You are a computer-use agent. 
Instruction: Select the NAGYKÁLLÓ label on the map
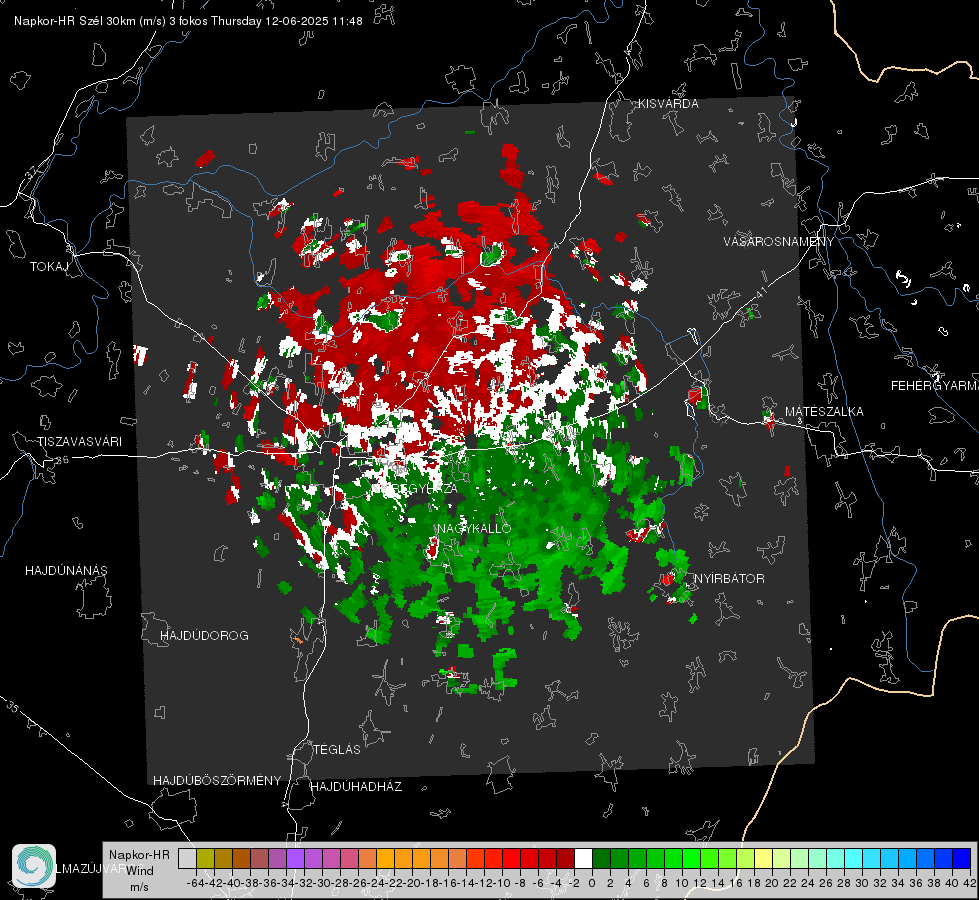(x=474, y=528)
